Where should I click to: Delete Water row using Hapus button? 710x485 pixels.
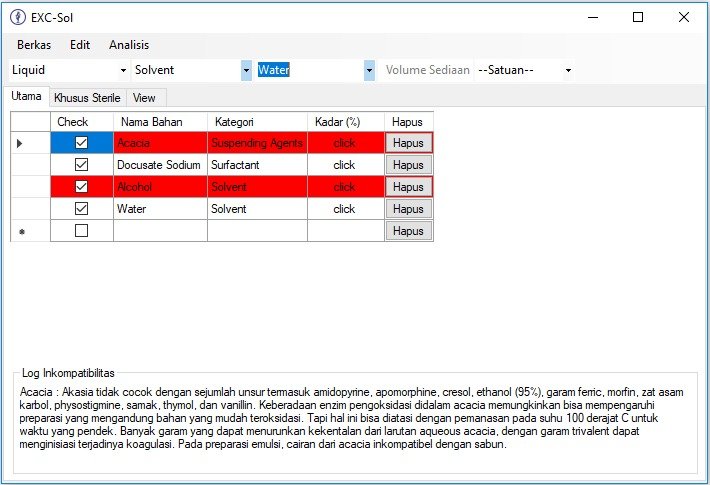408,209
